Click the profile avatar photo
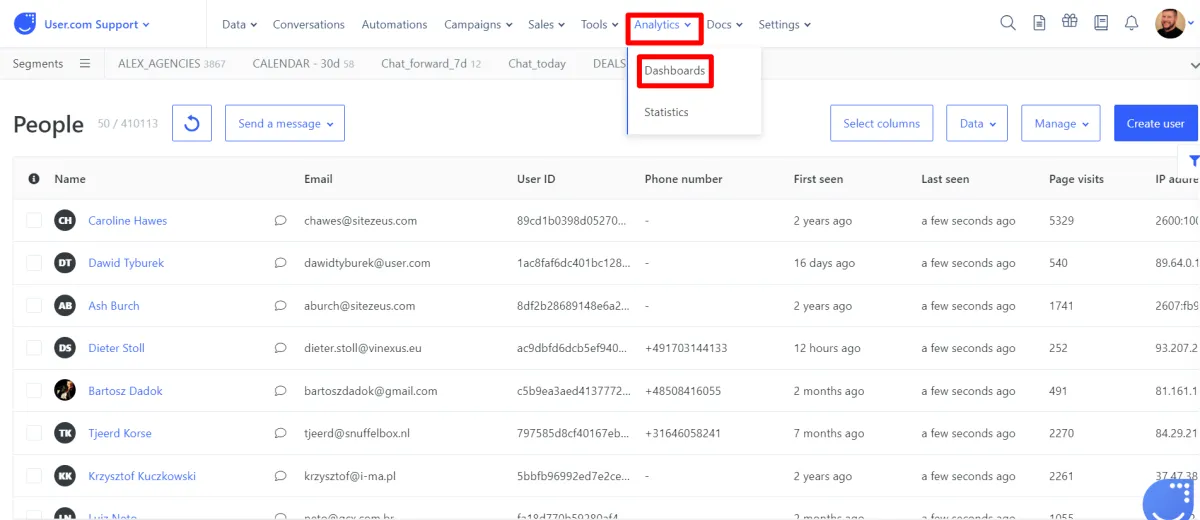Screen dimensions: 1200x520 click(1170, 23)
